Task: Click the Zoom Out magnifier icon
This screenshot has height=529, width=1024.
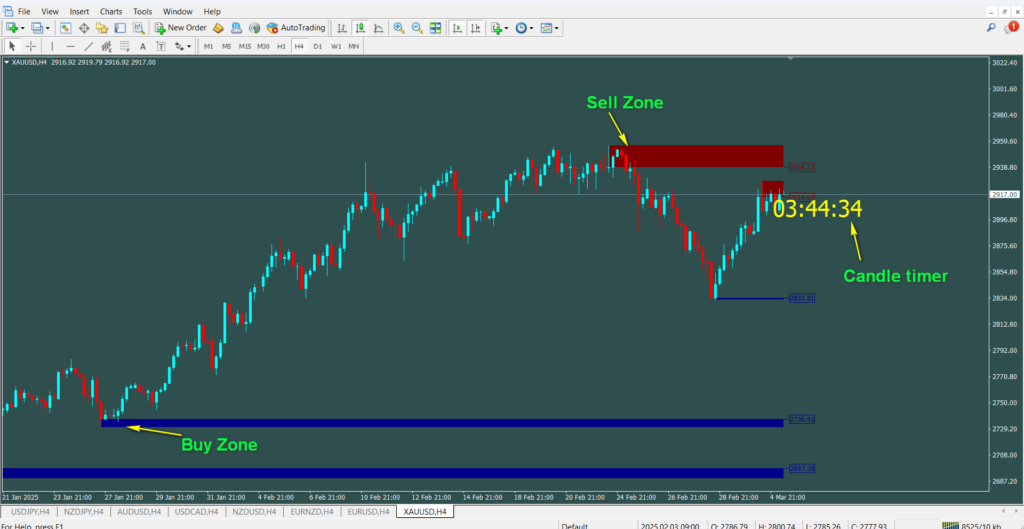Action: [417, 28]
